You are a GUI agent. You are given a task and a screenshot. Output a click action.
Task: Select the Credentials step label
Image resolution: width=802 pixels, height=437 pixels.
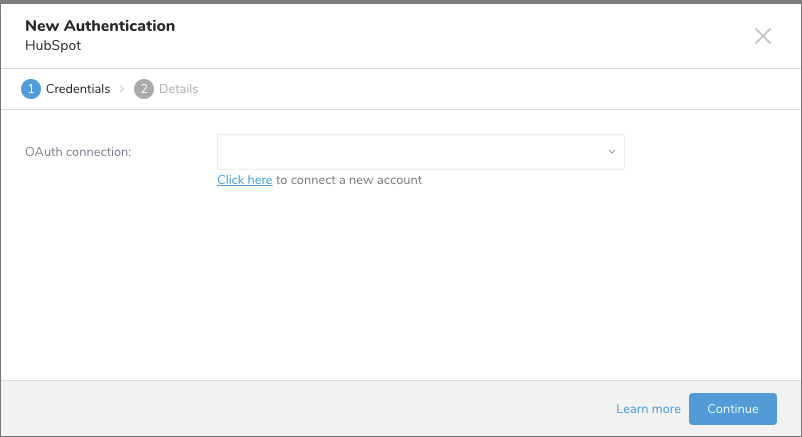pos(78,89)
